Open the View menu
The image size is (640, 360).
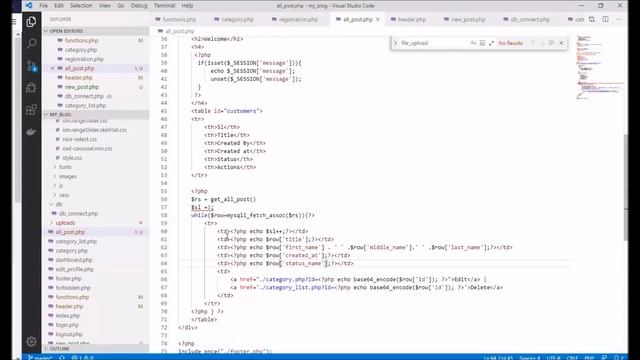pos(104,6)
